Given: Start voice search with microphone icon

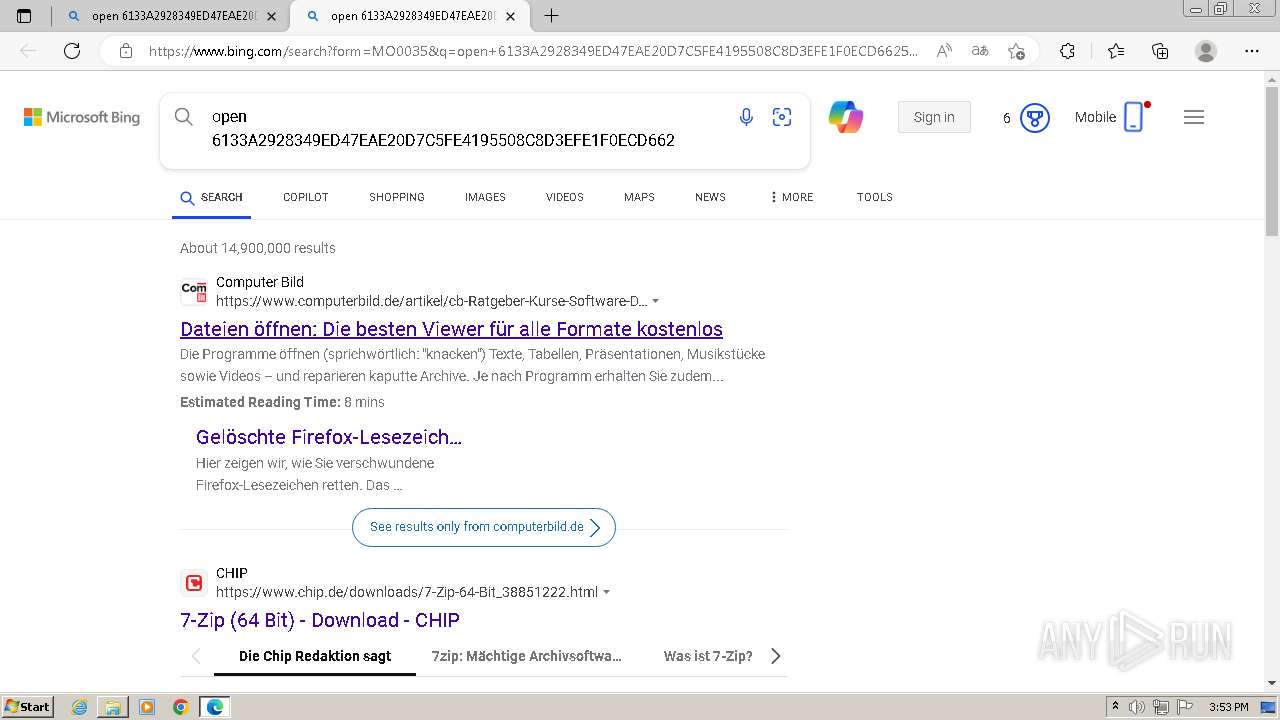Looking at the screenshot, I should pyautogui.click(x=746, y=117).
